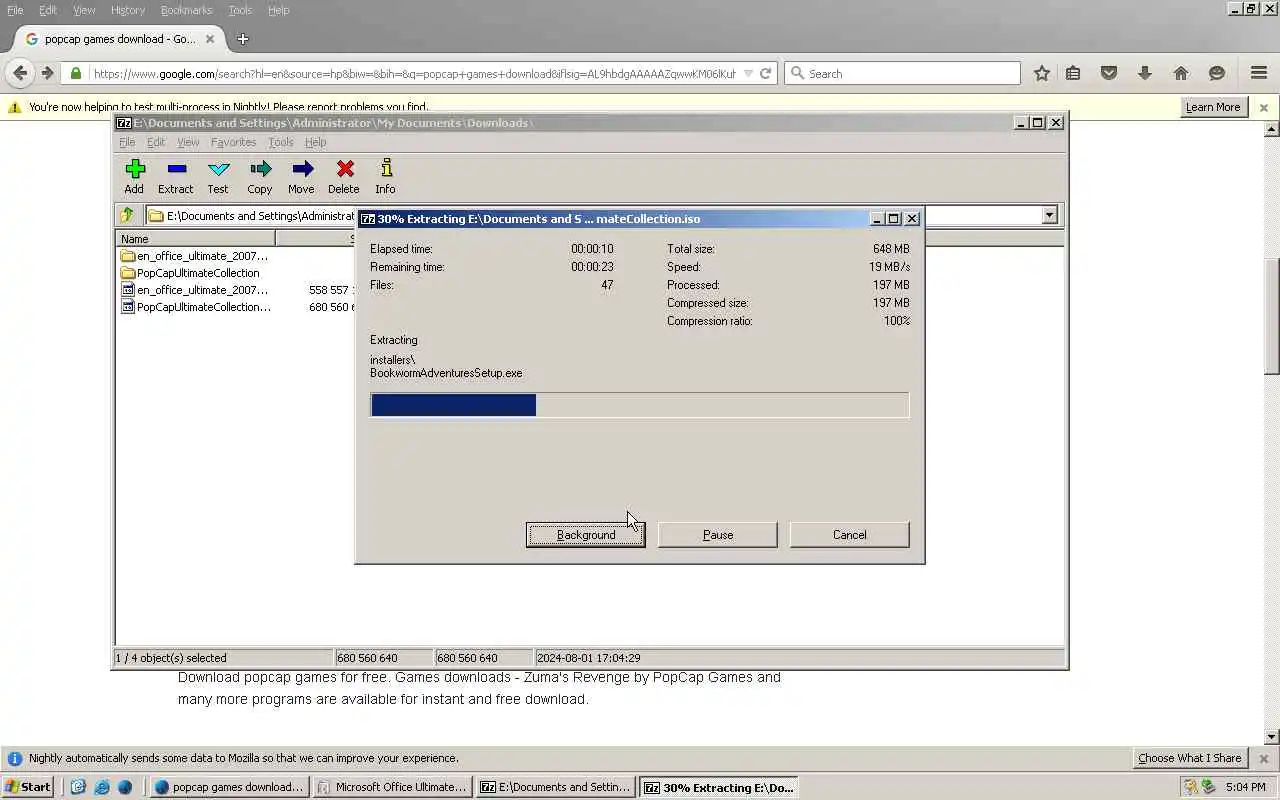Screen dimensions: 1280x800
Task: Click Firefox forward arrow button
Action: (x=47, y=73)
